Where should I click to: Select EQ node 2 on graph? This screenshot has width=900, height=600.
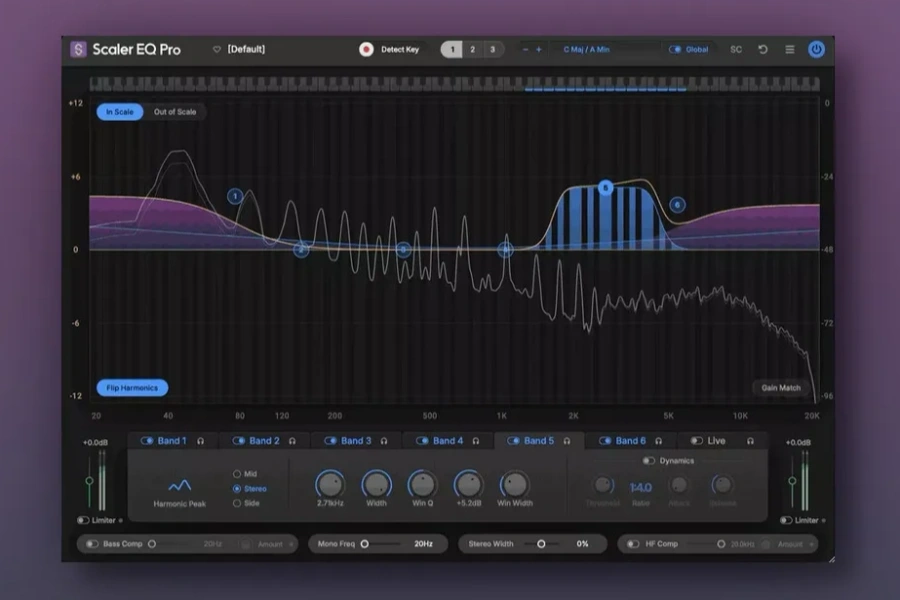click(x=301, y=250)
